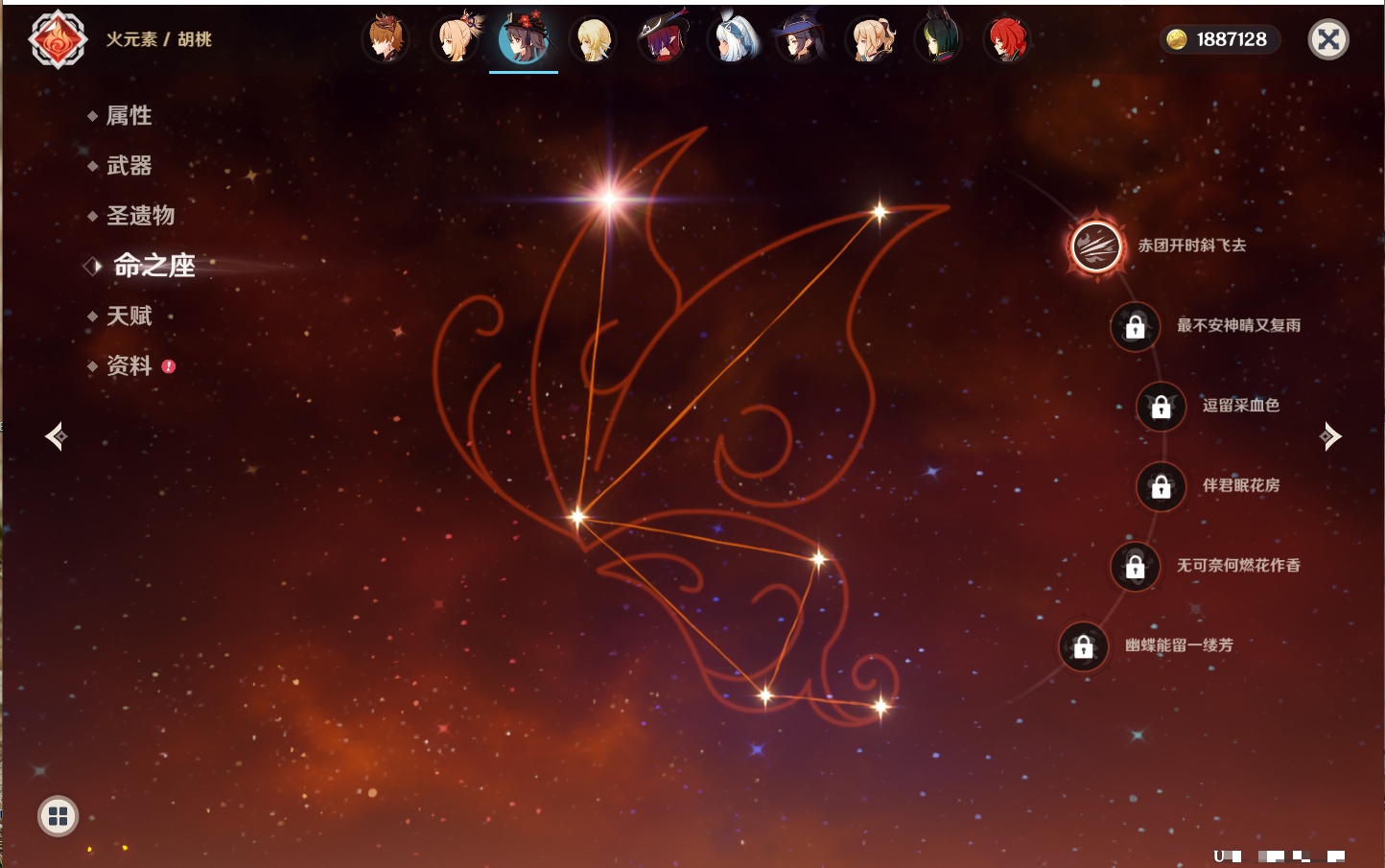The image size is (1385, 868).
Task: Select the dark-green-haired avatar with tall ears
Action: [938, 39]
